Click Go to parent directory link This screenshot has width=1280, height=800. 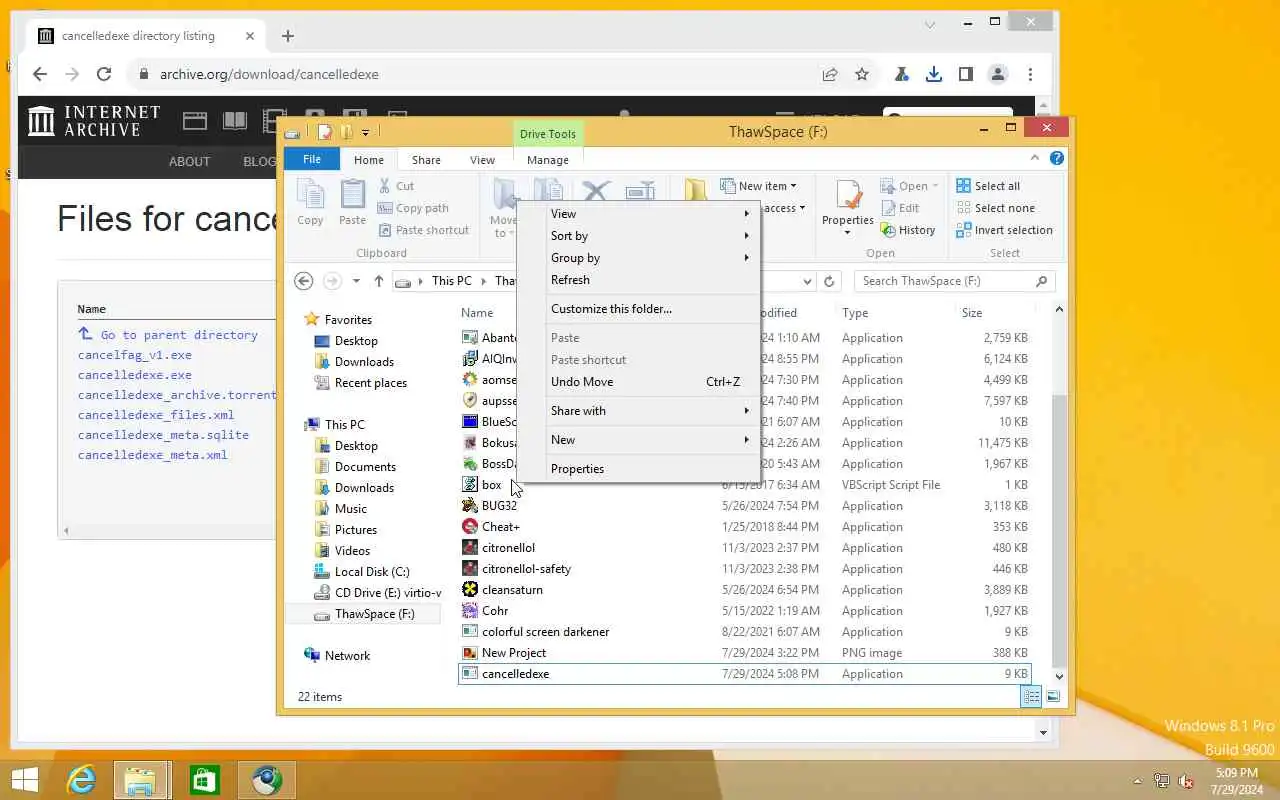pos(179,335)
